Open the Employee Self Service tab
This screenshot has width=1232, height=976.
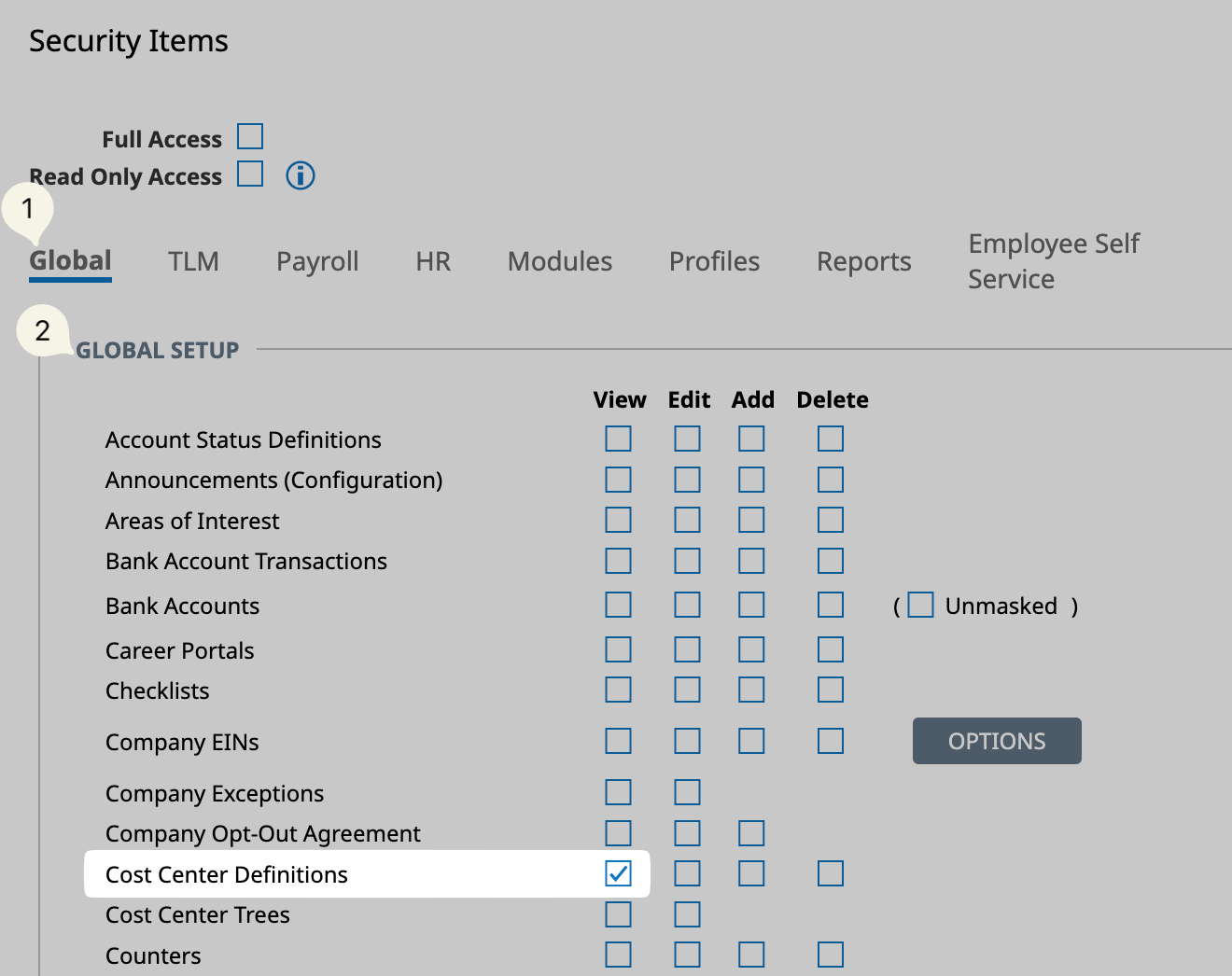pyautogui.click(x=1053, y=261)
